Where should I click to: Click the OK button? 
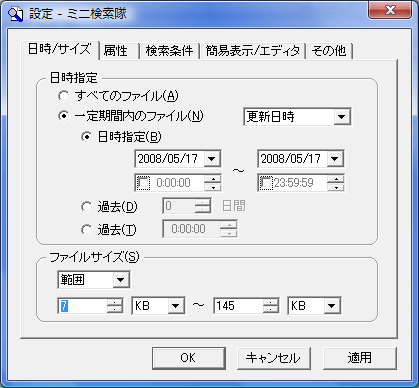pos(189,358)
